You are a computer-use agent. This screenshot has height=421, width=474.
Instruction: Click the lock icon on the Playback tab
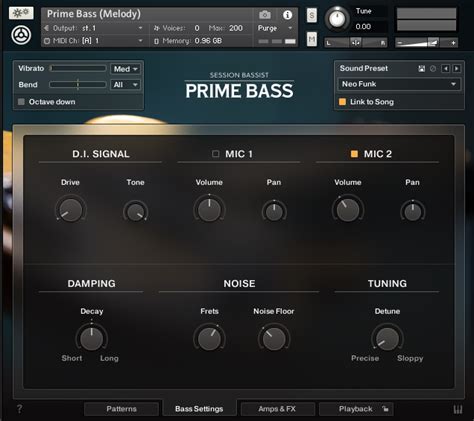click(385, 409)
